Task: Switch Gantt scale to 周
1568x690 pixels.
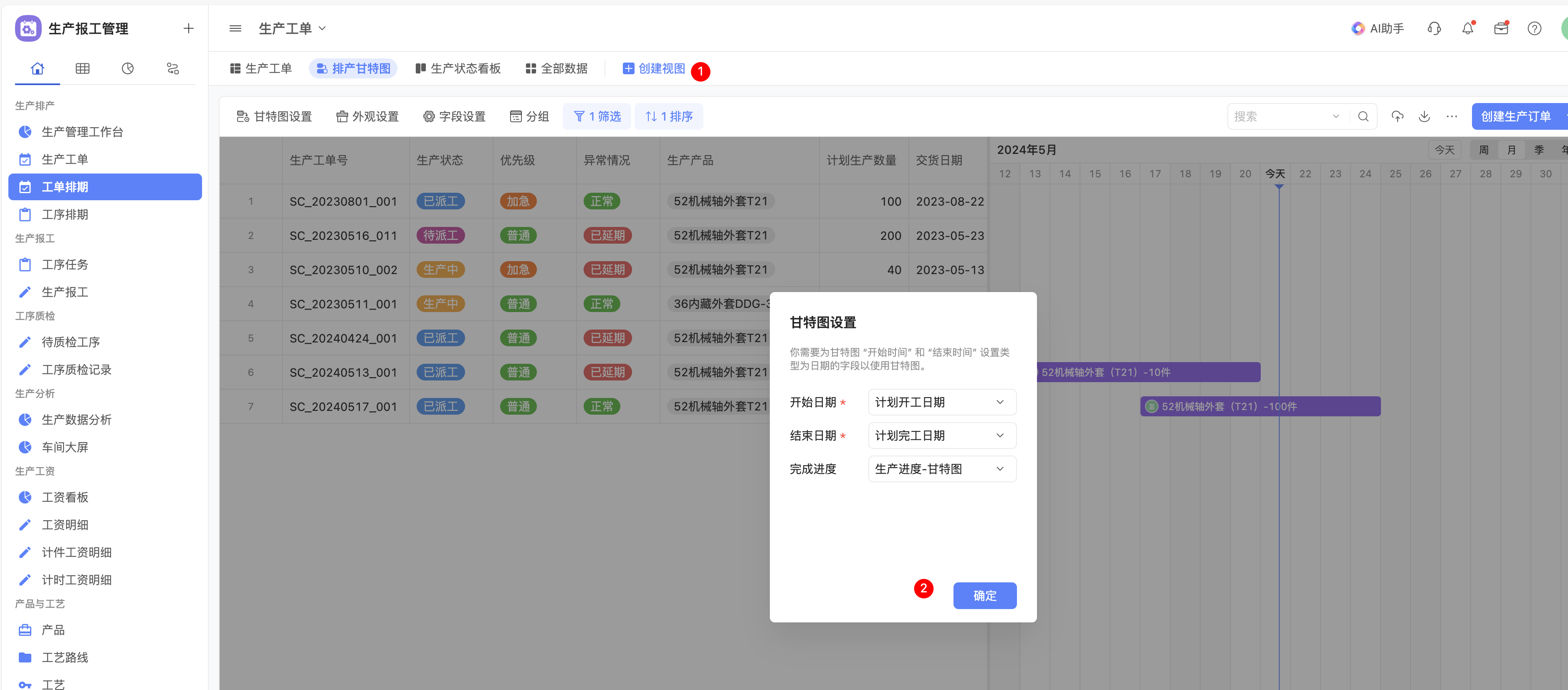Action: 1483,150
